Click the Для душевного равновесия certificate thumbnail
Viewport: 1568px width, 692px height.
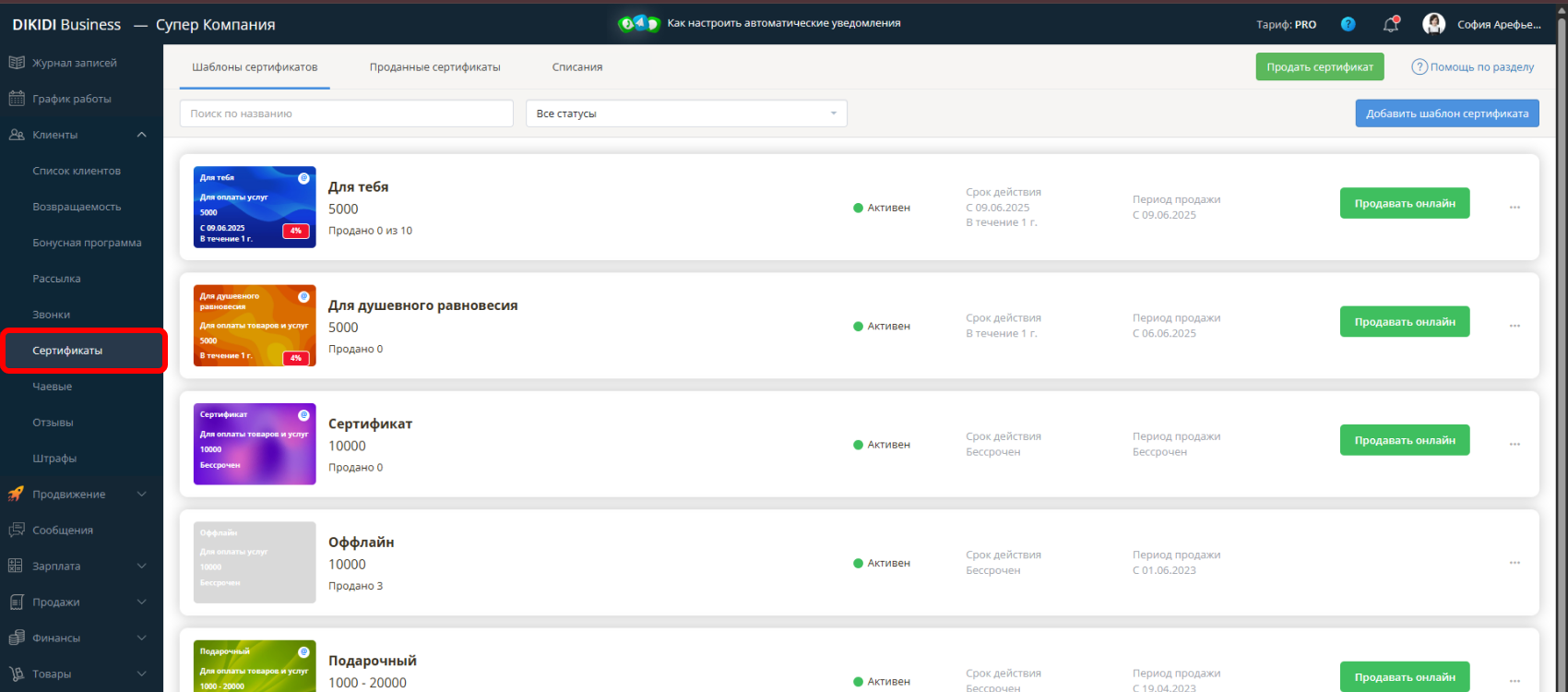coord(255,326)
